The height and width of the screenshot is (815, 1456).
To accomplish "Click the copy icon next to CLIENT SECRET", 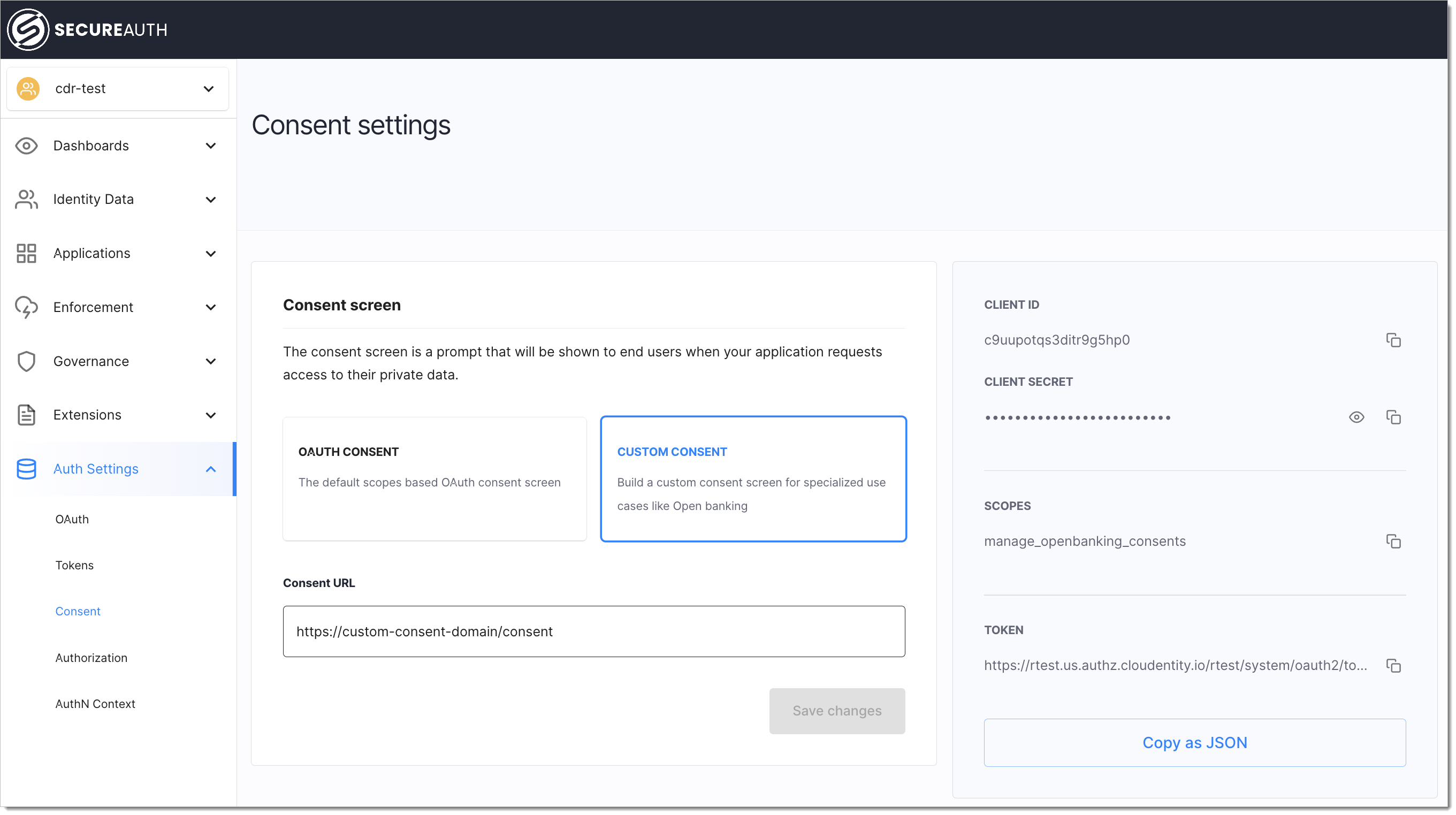I will pos(1394,417).
